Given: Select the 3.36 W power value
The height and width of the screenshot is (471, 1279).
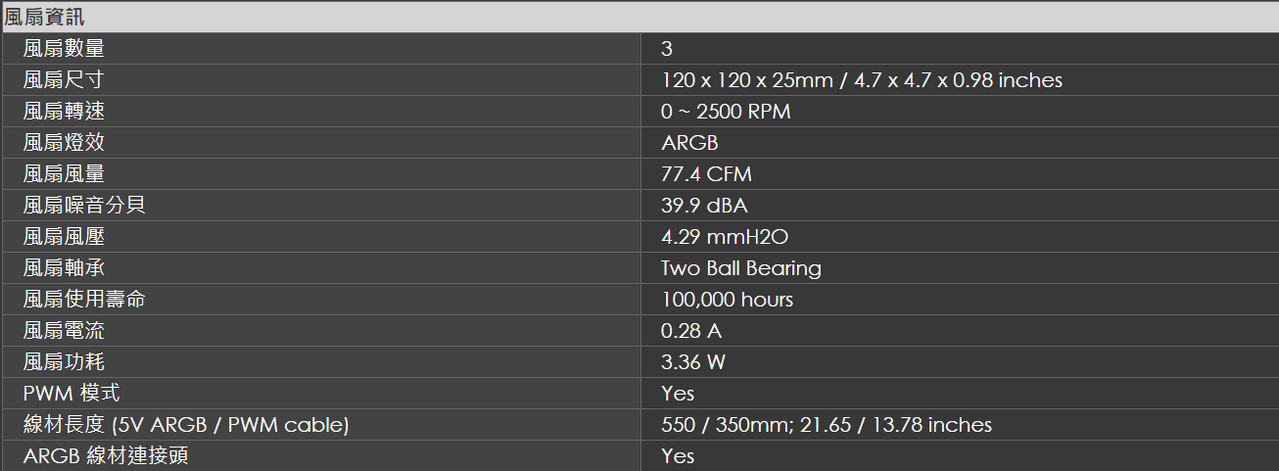Looking at the screenshot, I should pyautogui.click(x=694, y=362).
